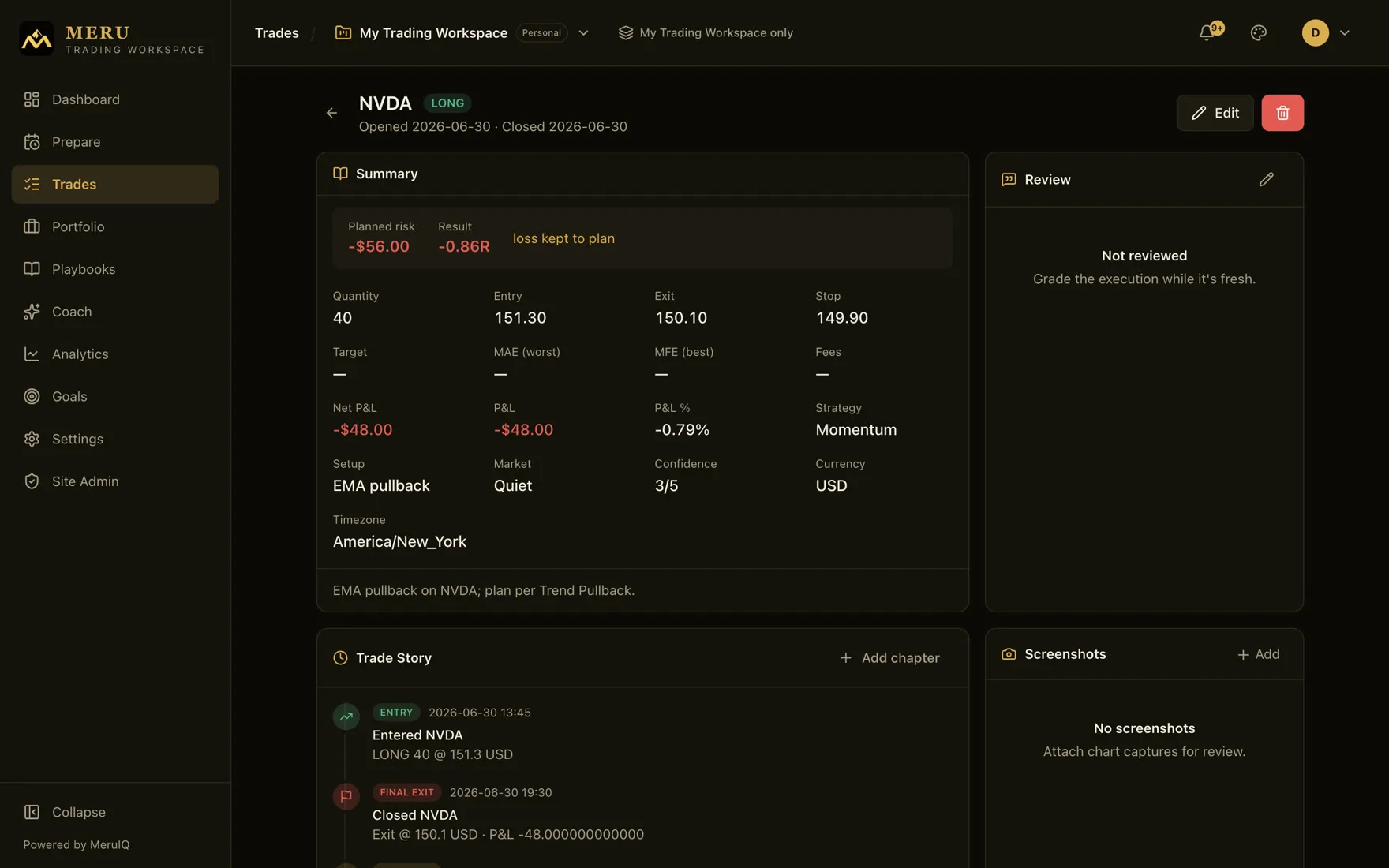
Task: Click the LONG badge
Action: [x=447, y=103]
